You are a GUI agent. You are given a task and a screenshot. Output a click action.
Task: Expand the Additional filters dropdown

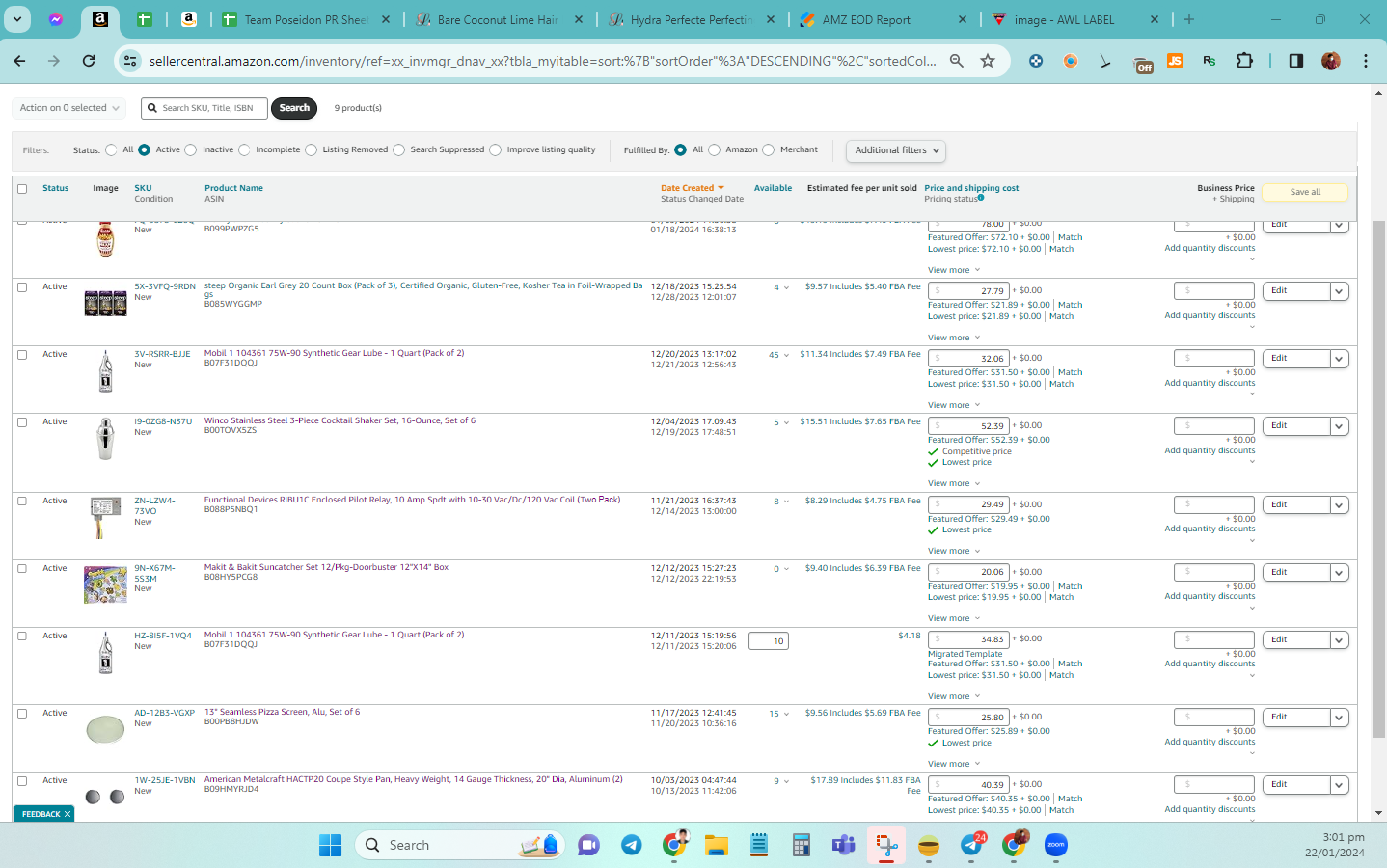tap(896, 150)
